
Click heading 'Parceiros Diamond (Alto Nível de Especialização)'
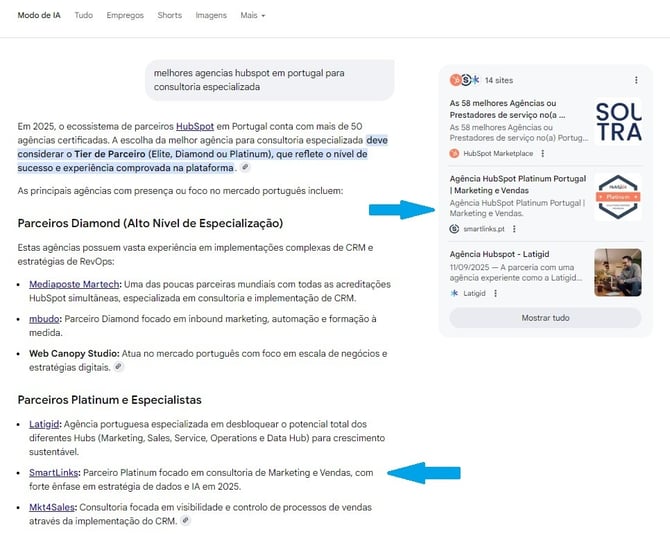[x=150, y=223]
